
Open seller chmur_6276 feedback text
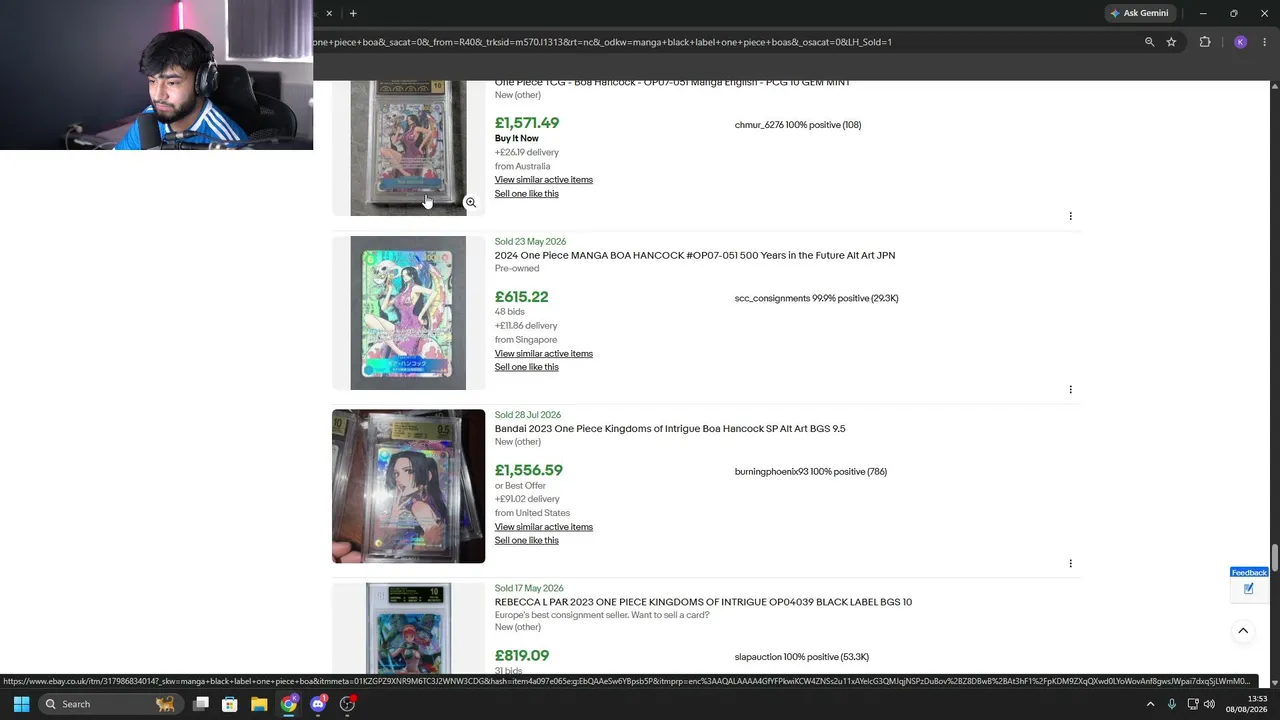(x=798, y=125)
